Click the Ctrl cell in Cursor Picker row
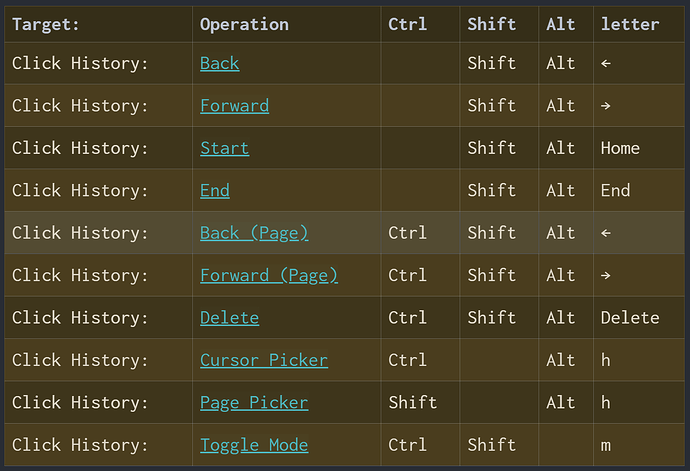Image resolution: width=690 pixels, height=471 pixels. tap(407, 360)
